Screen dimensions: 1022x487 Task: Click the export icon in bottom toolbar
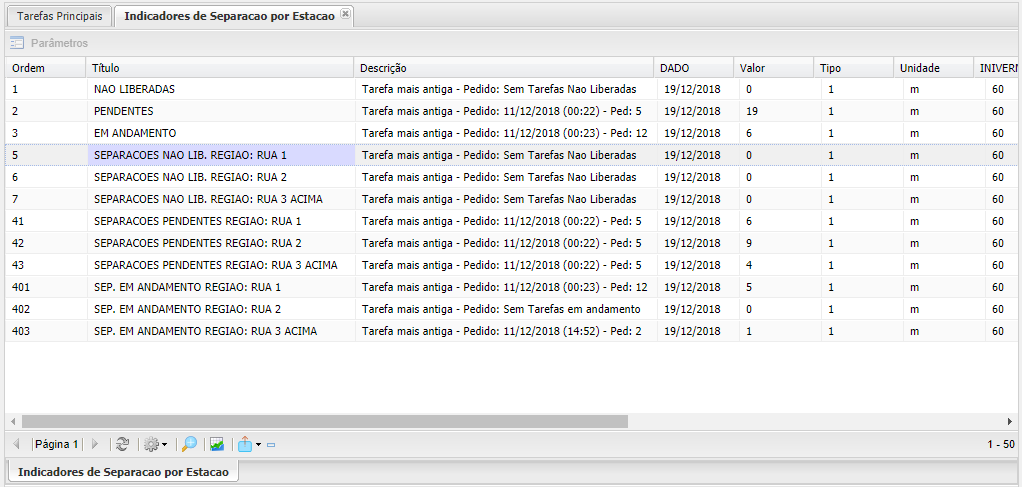245,444
